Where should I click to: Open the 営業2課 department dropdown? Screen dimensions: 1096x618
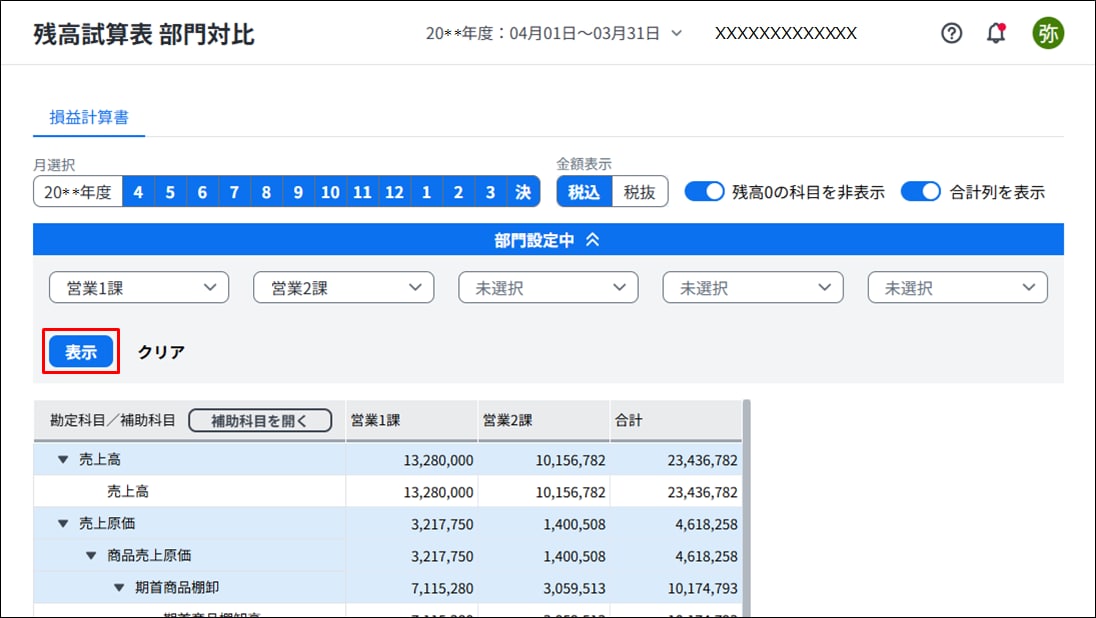click(x=343, y=288)
